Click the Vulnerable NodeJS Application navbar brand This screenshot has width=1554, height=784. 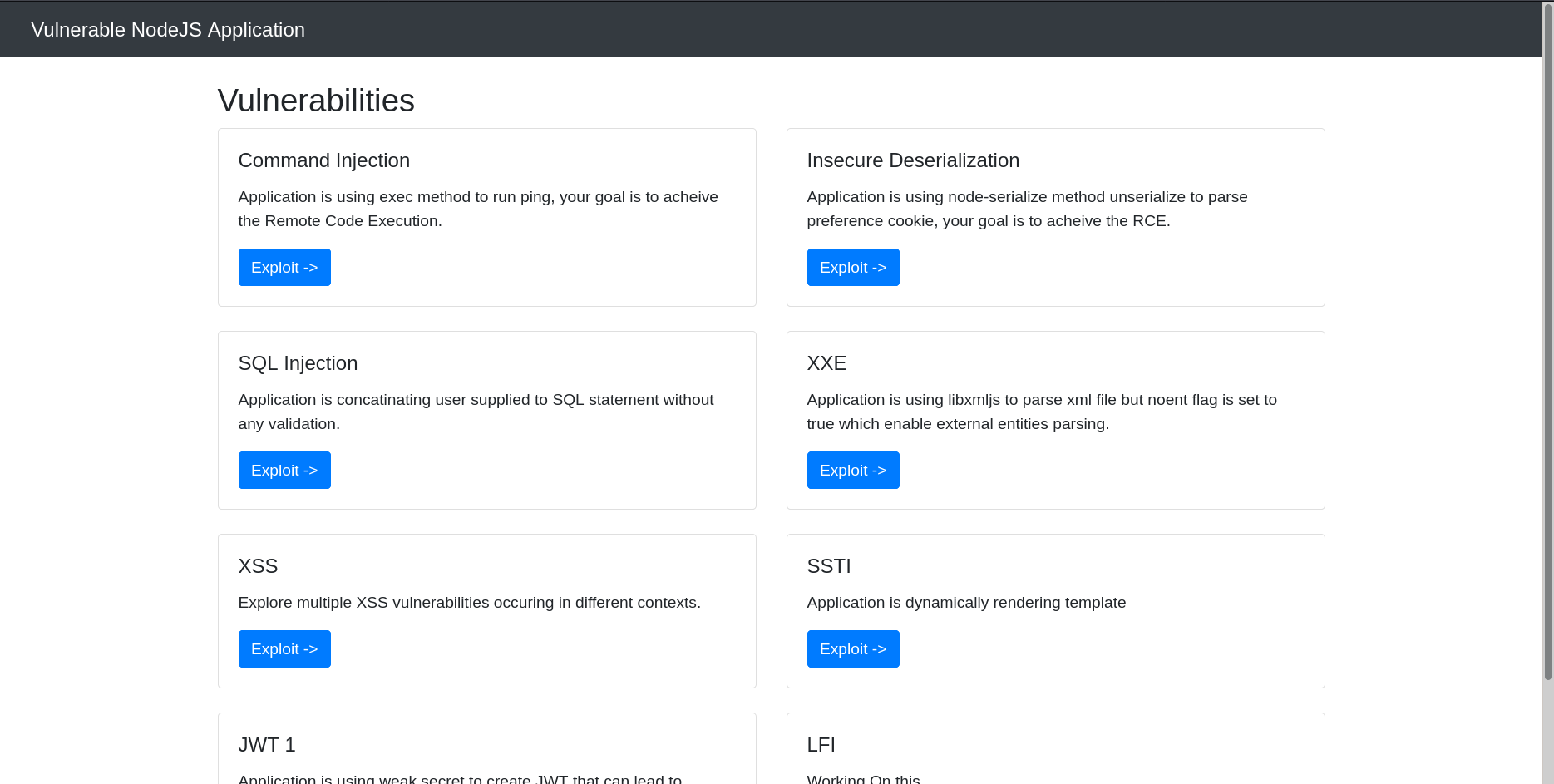point(167,29)
